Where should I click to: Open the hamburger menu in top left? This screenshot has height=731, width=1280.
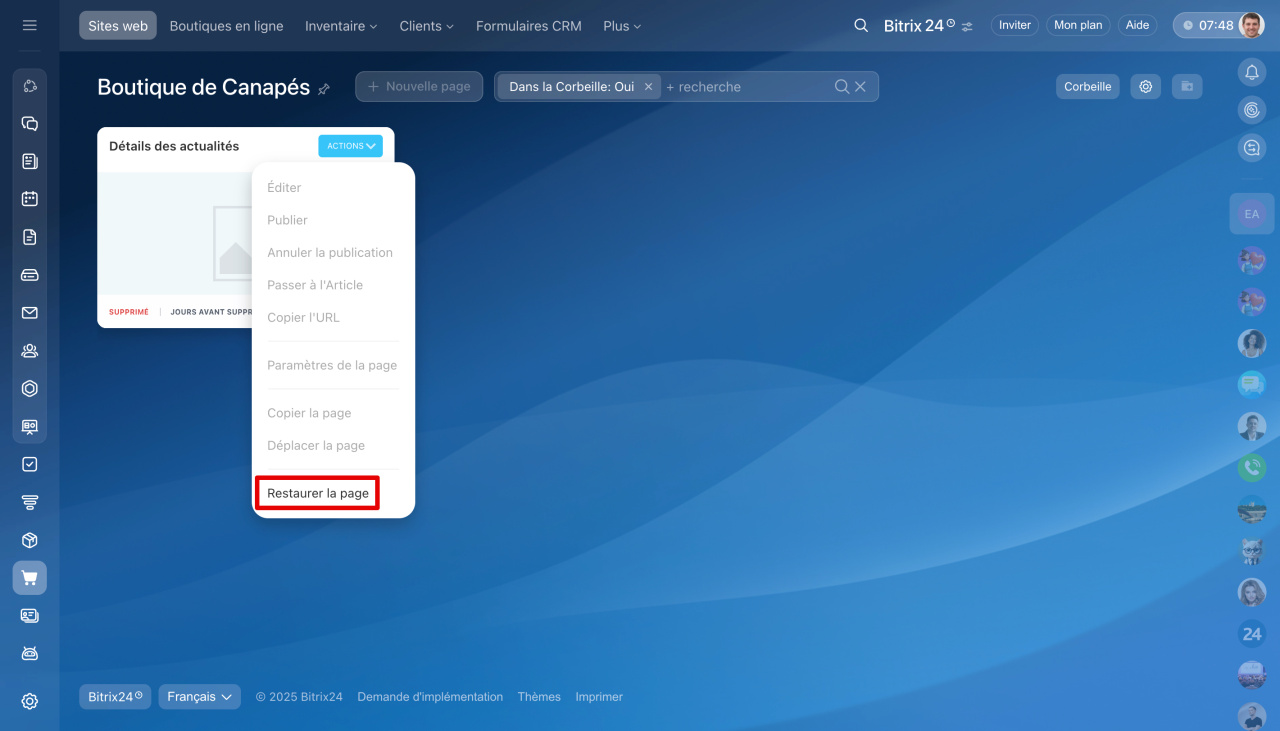coord(29,25)
